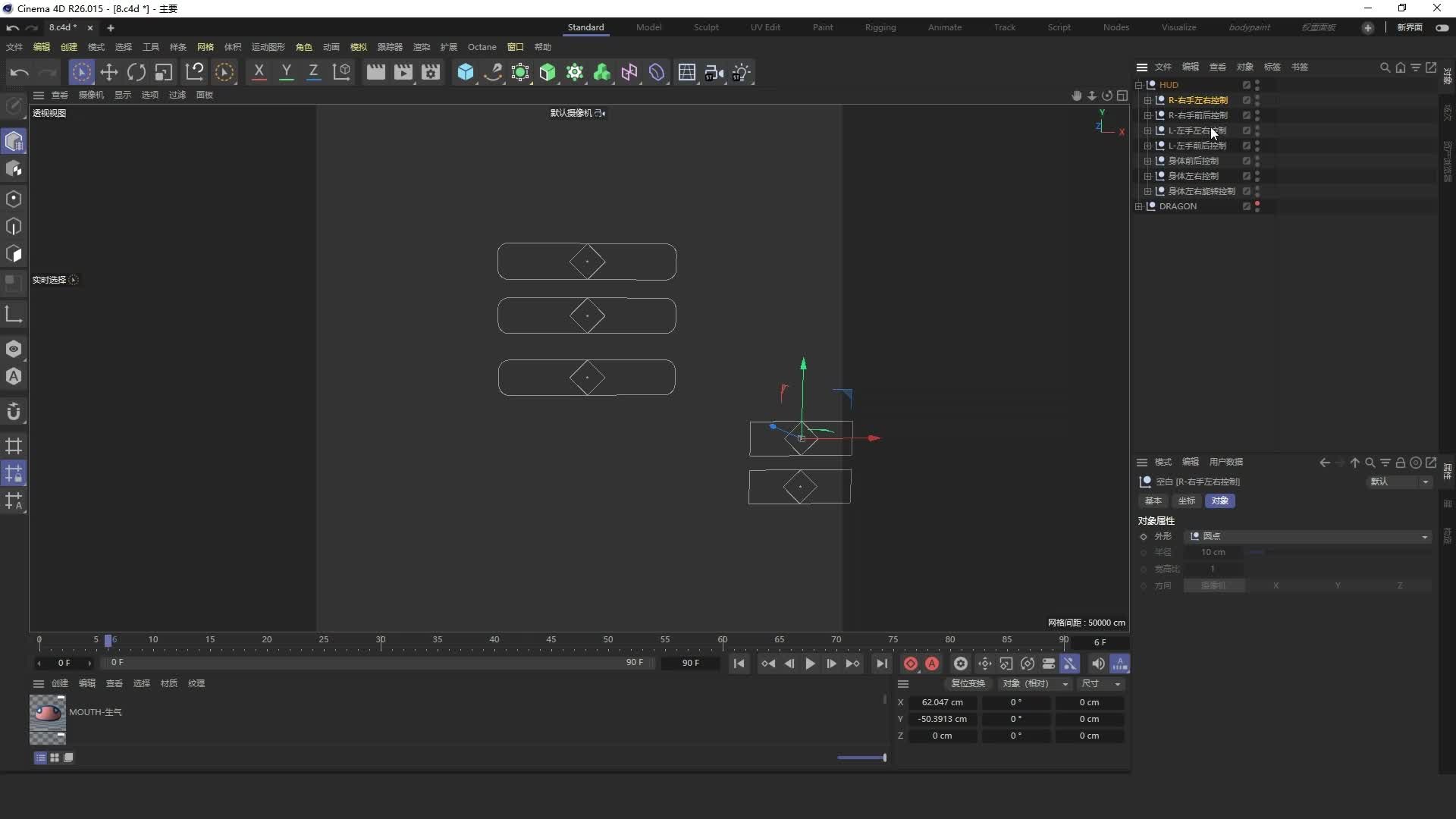Click the Texture mode icon

[14, 169]
